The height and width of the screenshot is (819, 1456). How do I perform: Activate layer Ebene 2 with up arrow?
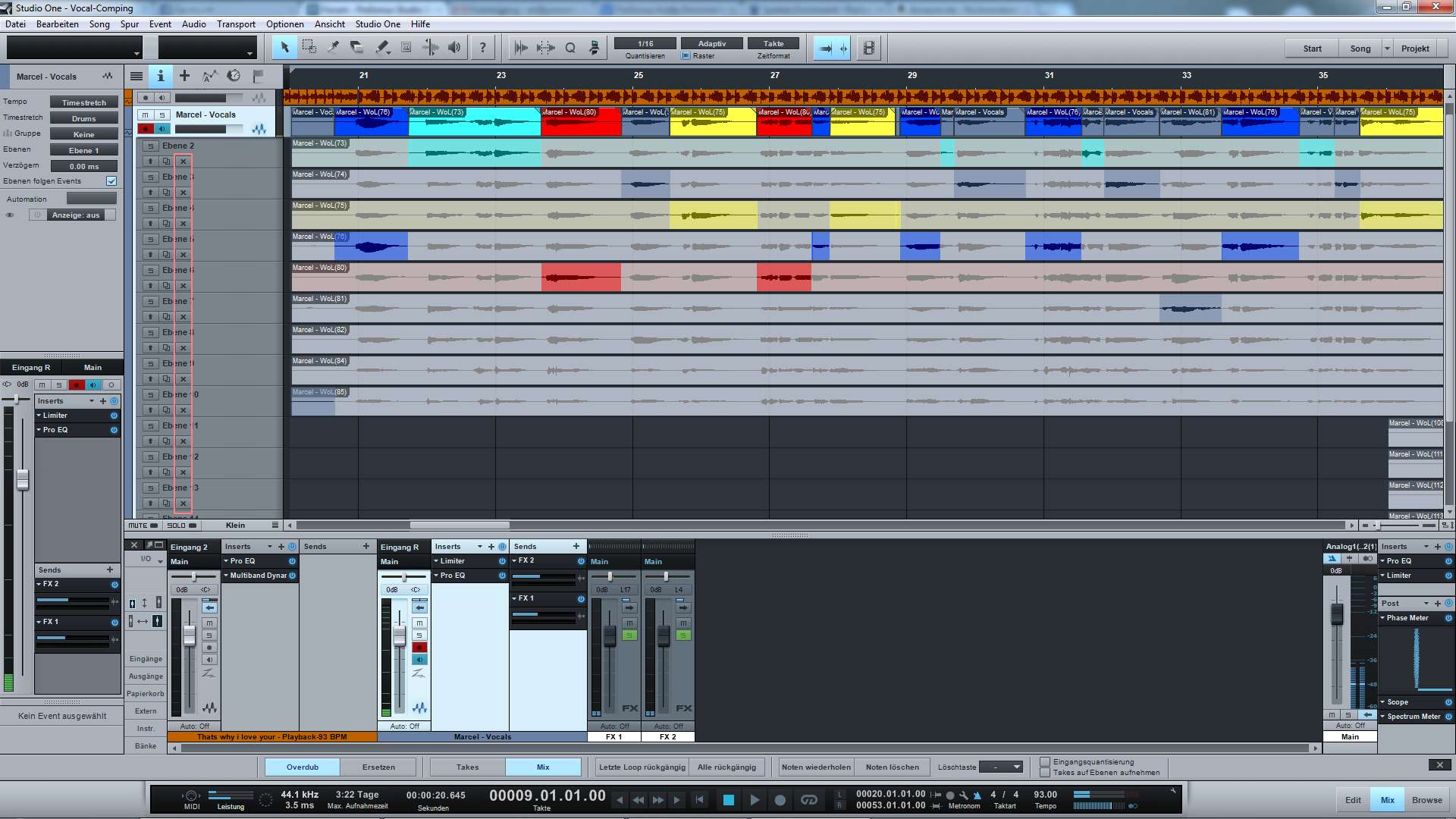150,162
